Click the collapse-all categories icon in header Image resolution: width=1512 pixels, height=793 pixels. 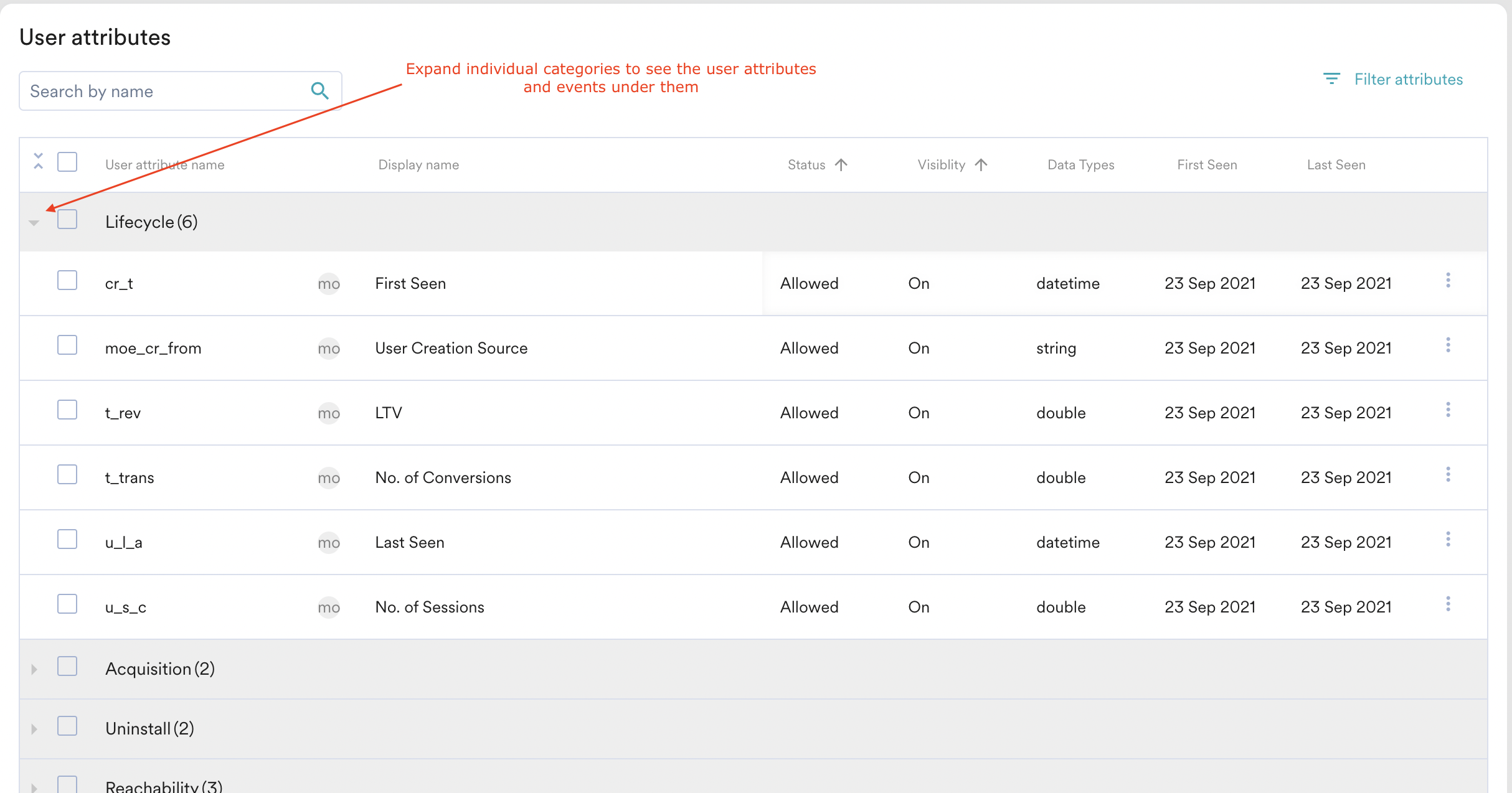[38, 161]
